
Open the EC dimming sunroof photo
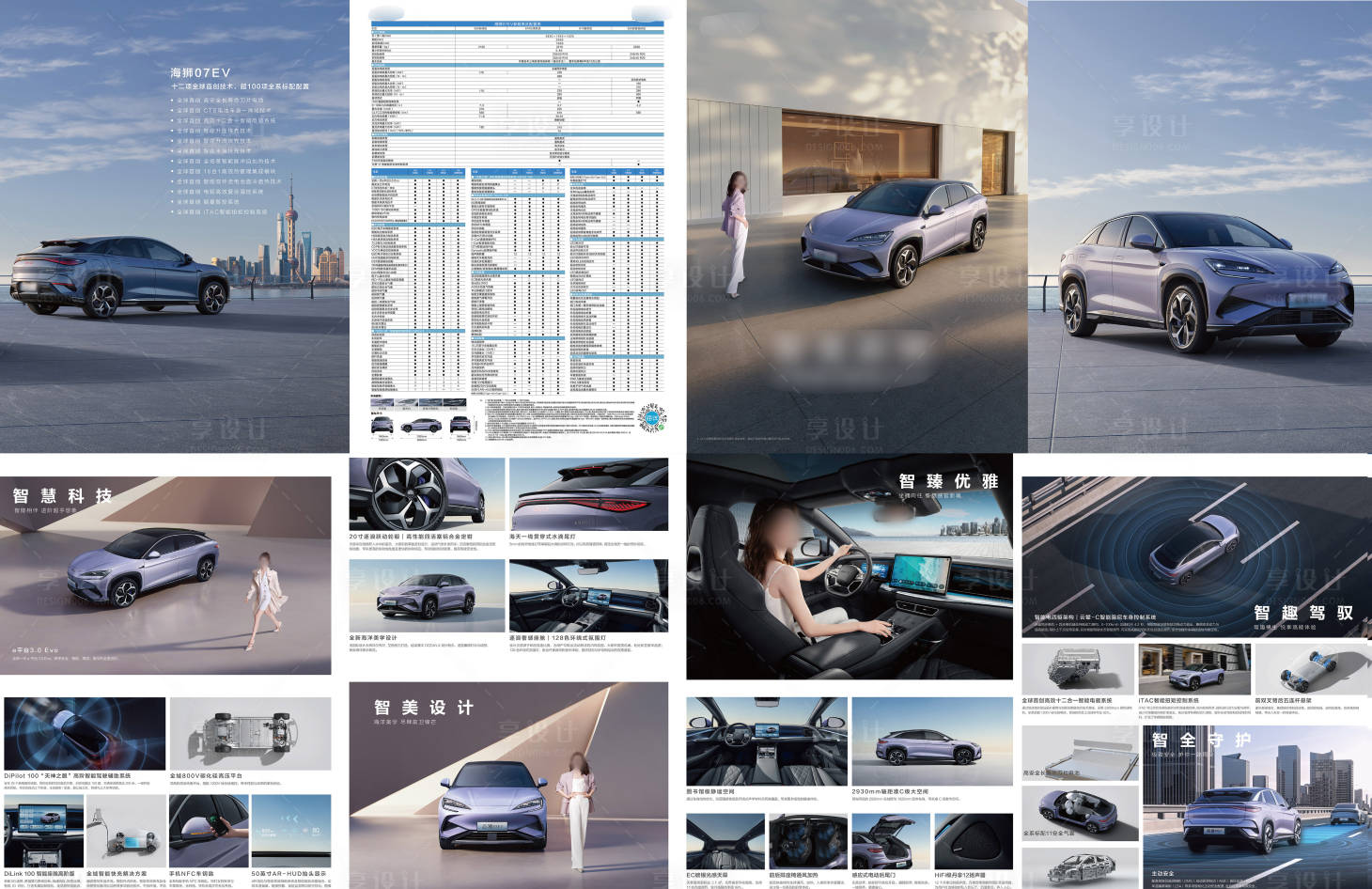725,841
